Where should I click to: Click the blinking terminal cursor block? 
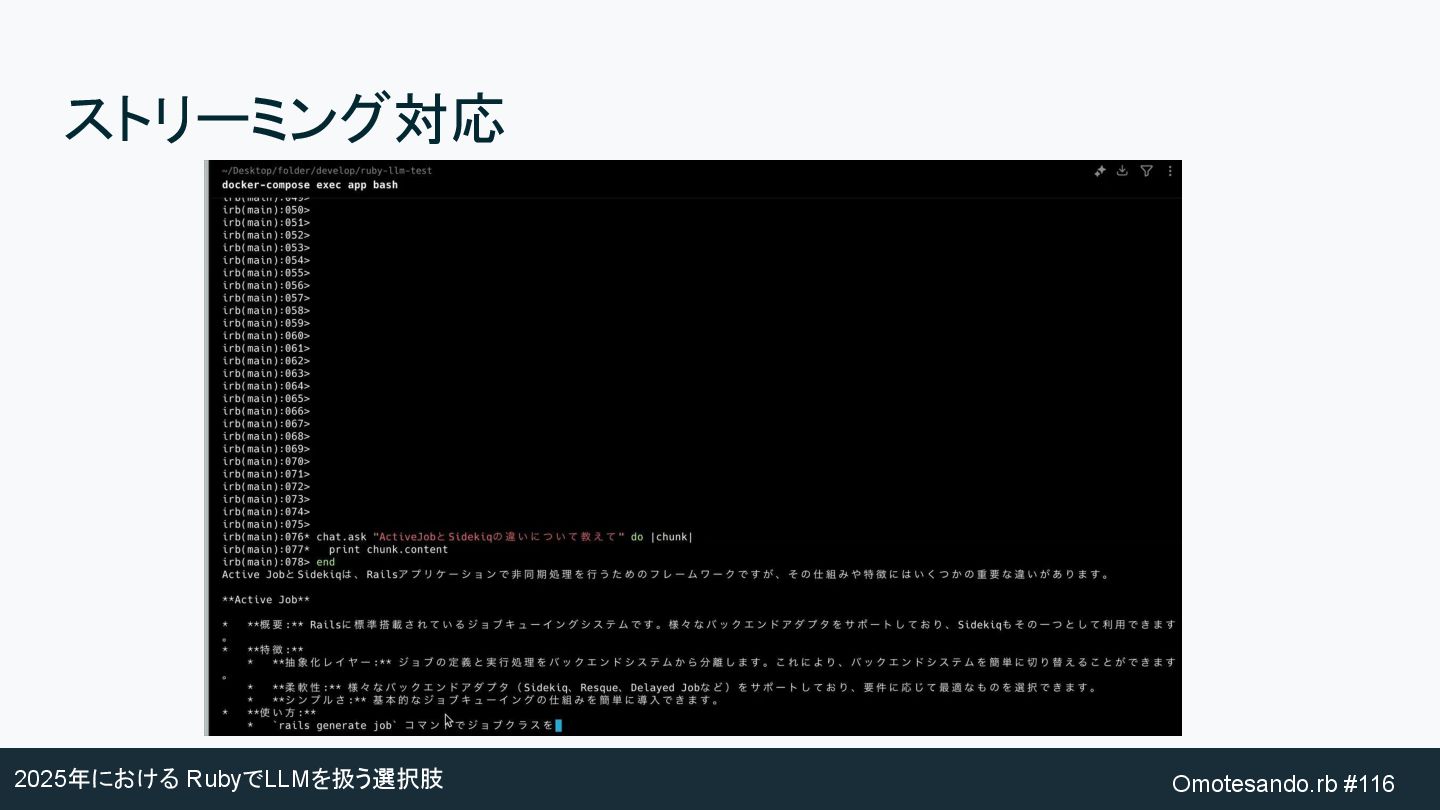(x=558, y=726)
